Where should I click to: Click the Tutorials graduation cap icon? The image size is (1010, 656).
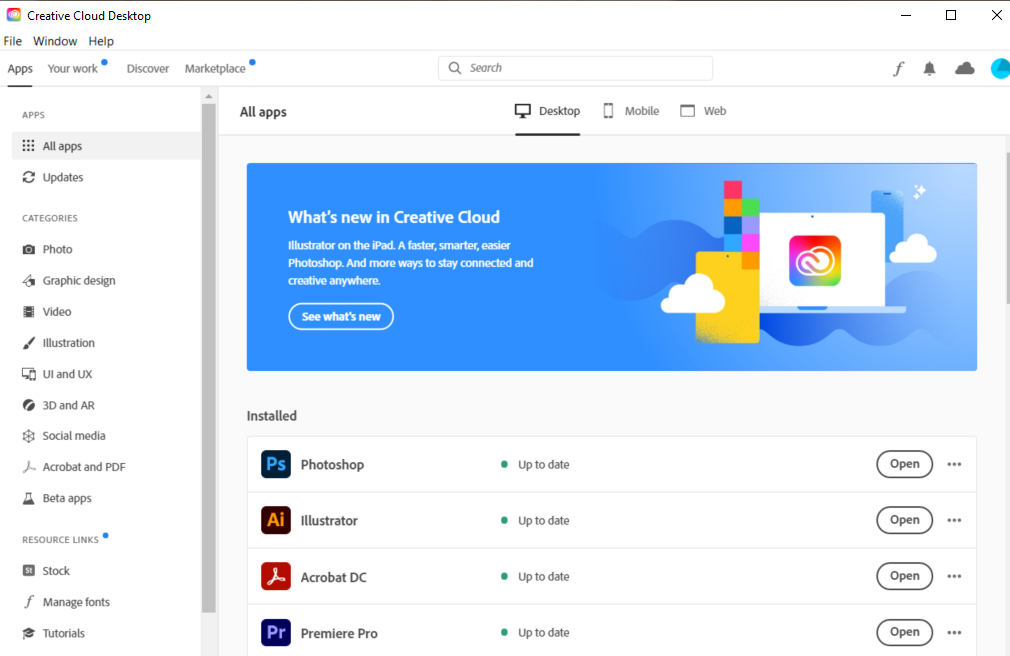click(x=28, y=633)
